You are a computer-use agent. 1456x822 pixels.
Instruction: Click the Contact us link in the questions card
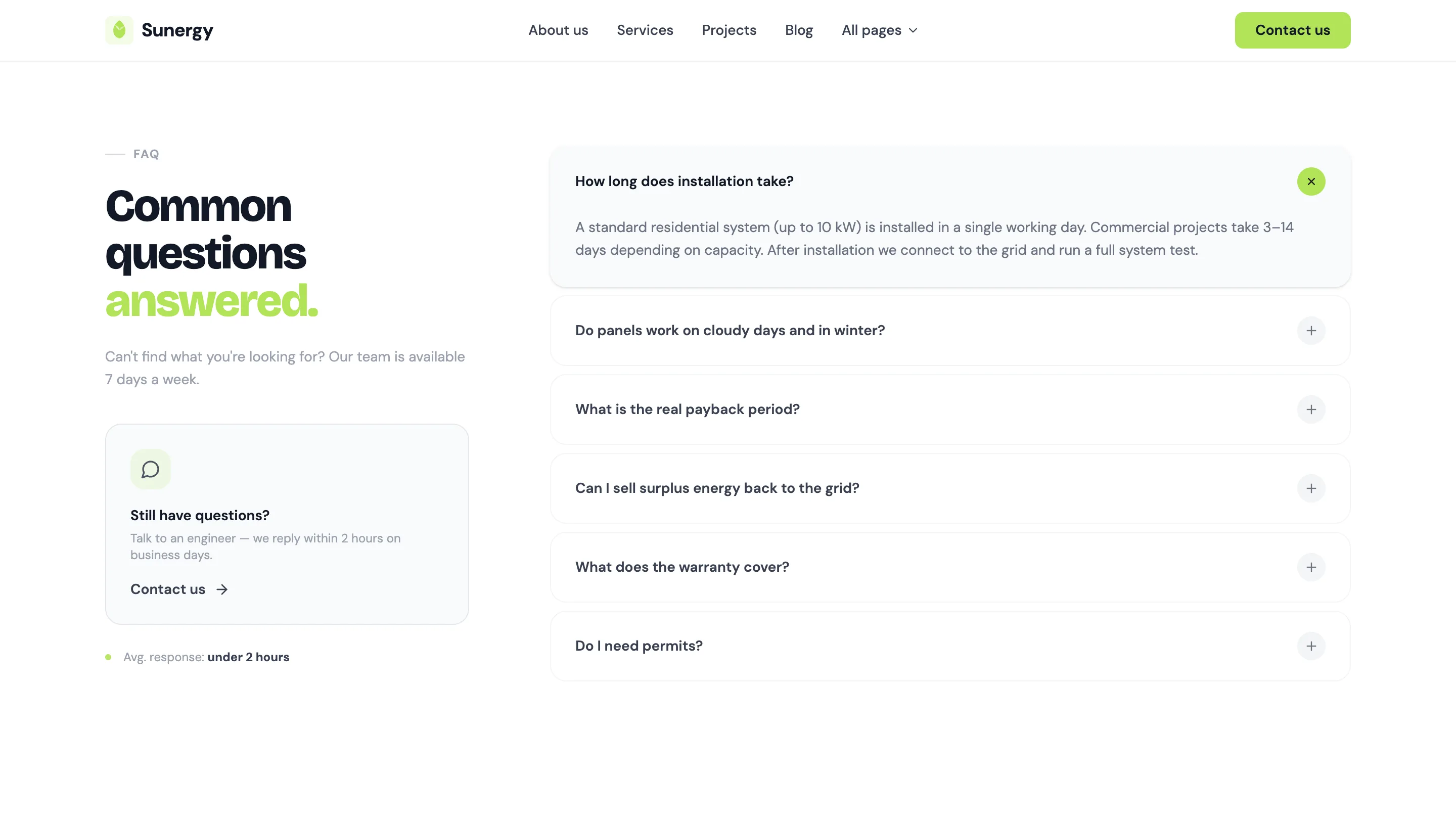tap(168, 589)
